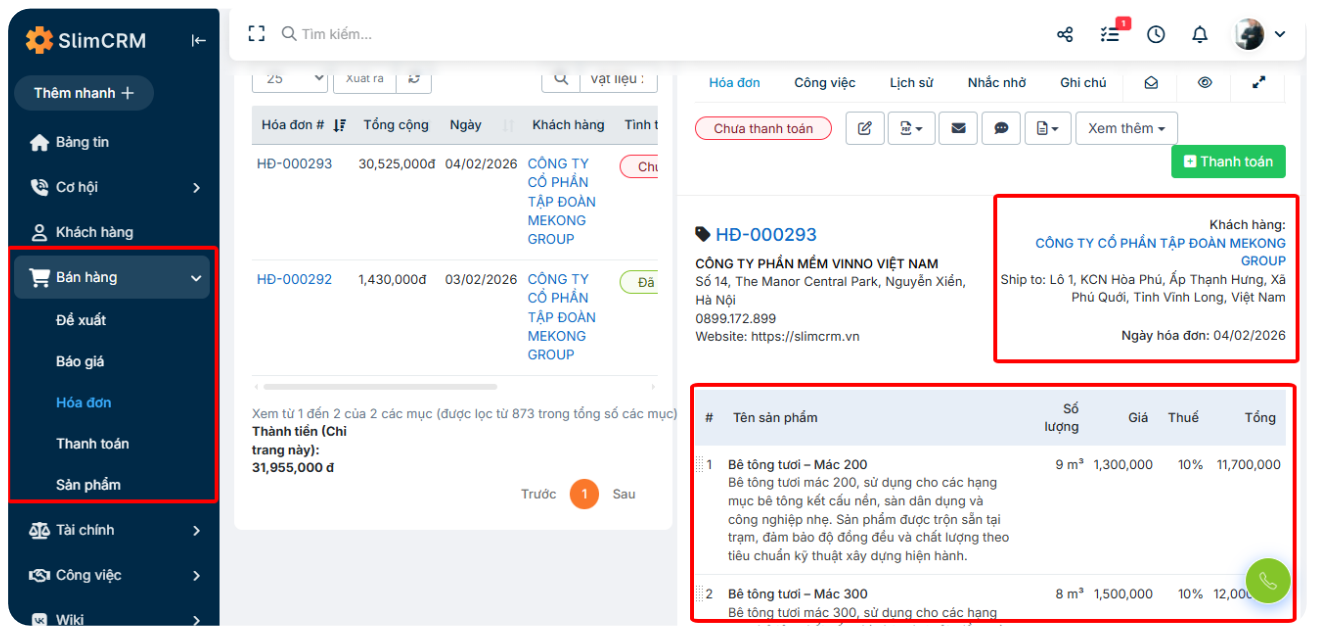Click the Vật liệu search filter field
The image size is (1317, 640).
621,78
